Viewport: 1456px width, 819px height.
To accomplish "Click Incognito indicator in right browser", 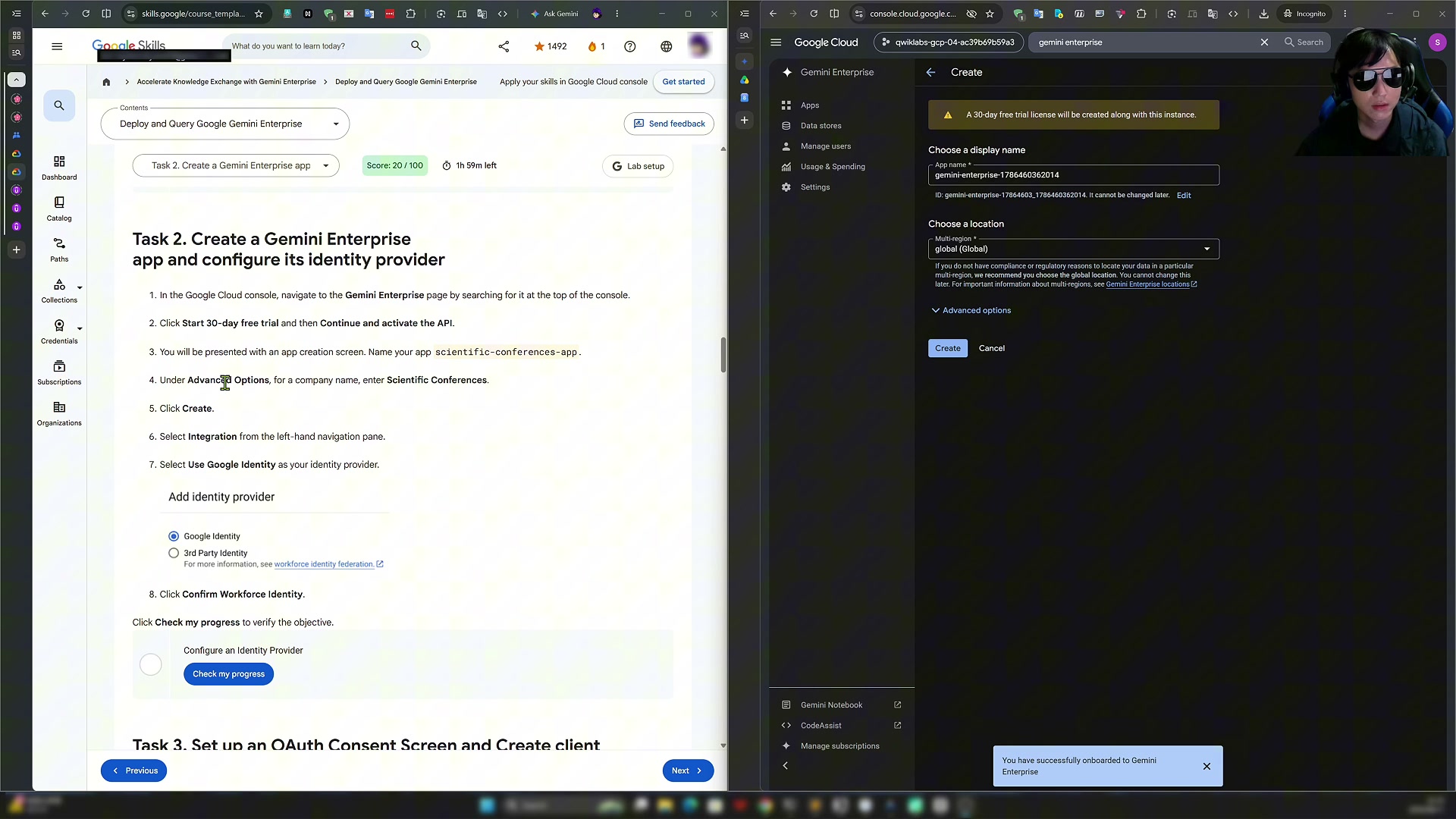I will (x=1304, y=14).
